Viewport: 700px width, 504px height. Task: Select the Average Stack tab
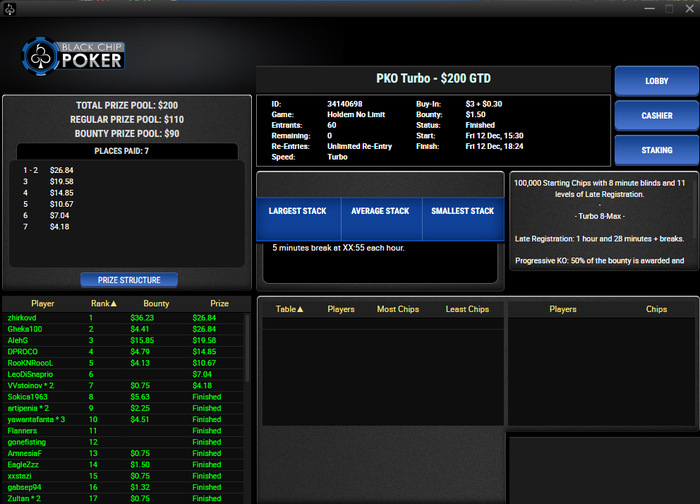pos(380,219)
